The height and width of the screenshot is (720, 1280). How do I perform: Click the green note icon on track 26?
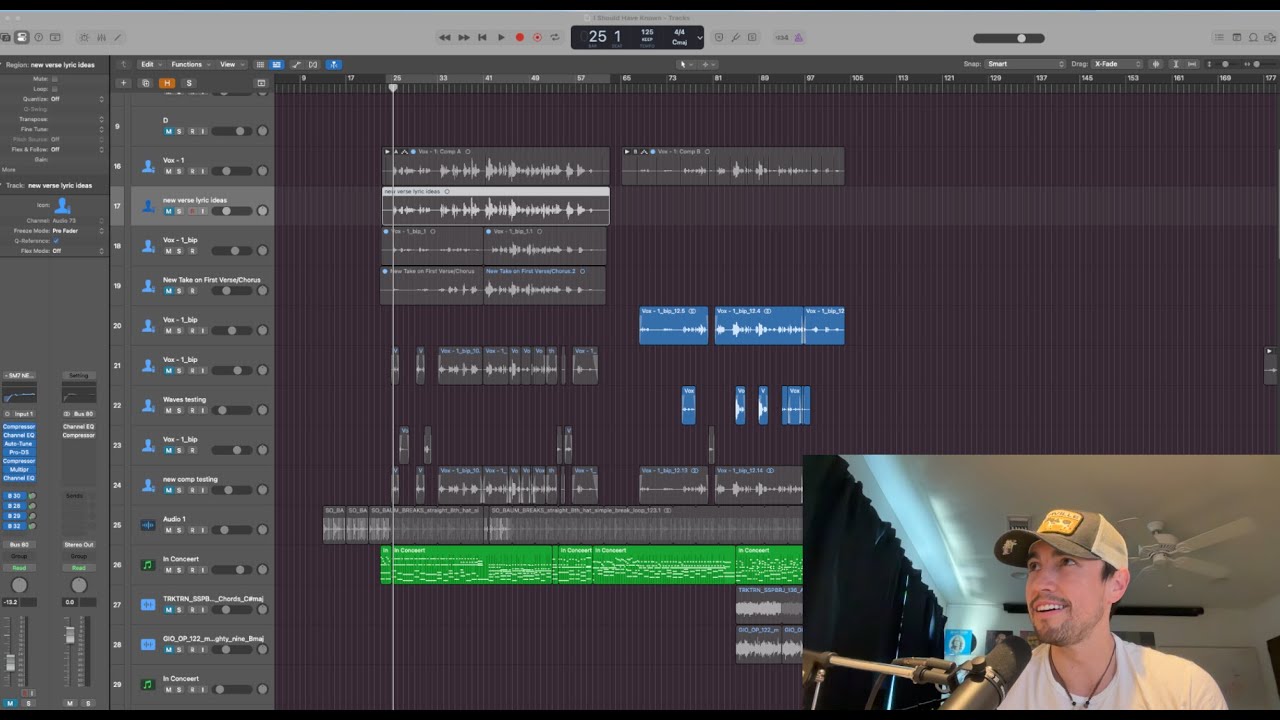click(x=148, y=565)
